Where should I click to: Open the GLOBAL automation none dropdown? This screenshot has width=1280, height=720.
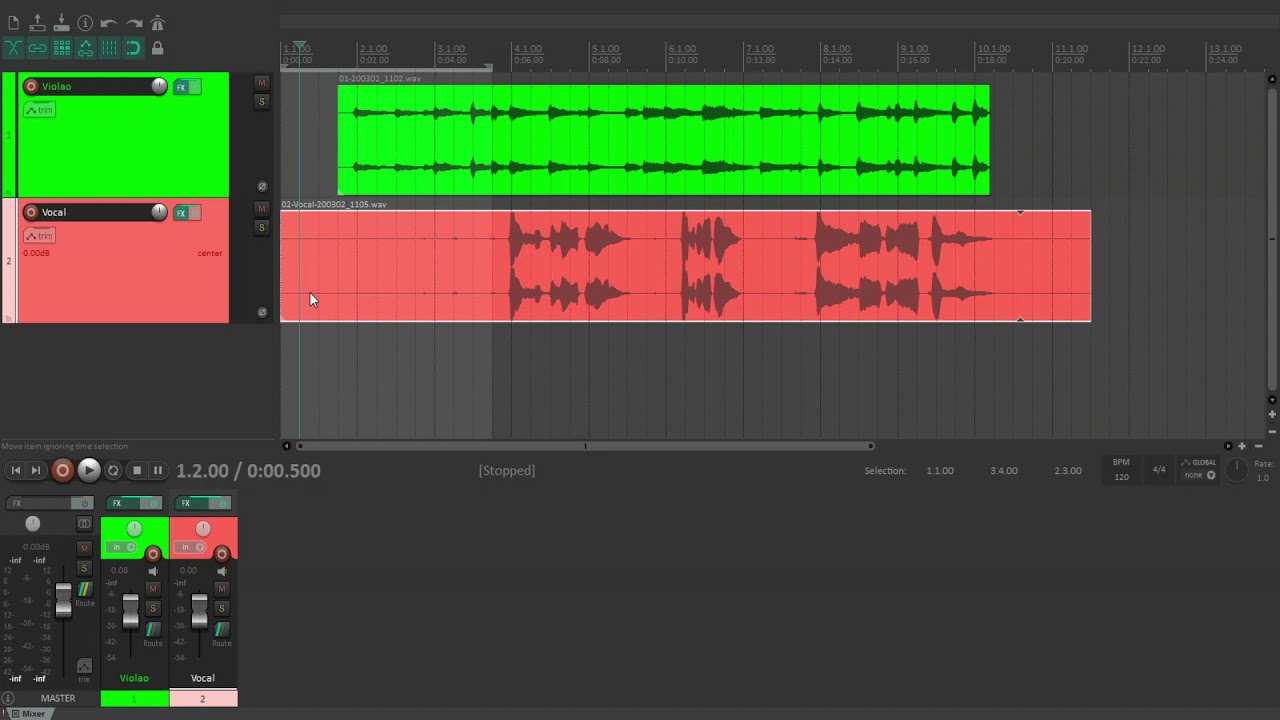pos(1198,475)
